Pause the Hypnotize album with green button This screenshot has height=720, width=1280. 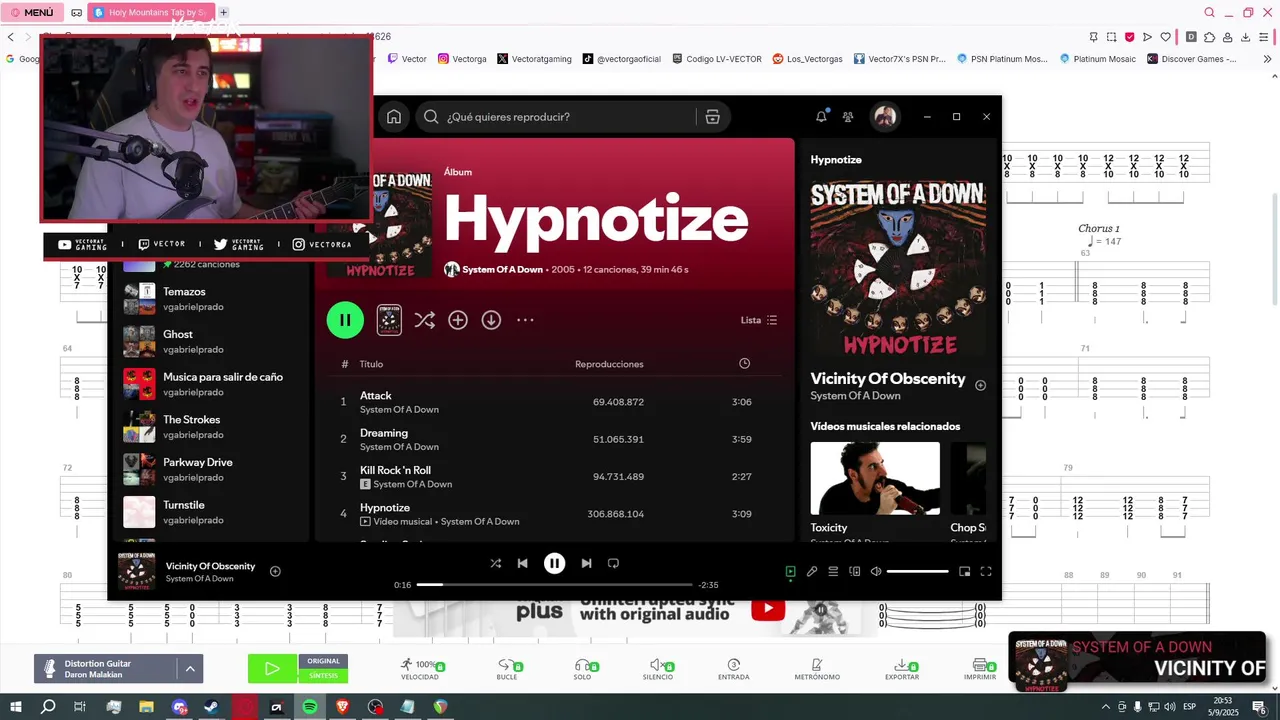click(x=345, y=320)
